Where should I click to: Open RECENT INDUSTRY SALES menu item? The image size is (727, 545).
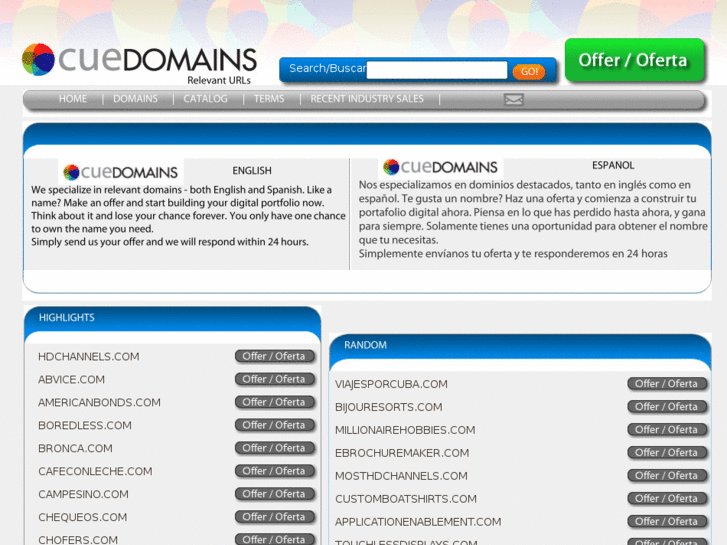367,99
